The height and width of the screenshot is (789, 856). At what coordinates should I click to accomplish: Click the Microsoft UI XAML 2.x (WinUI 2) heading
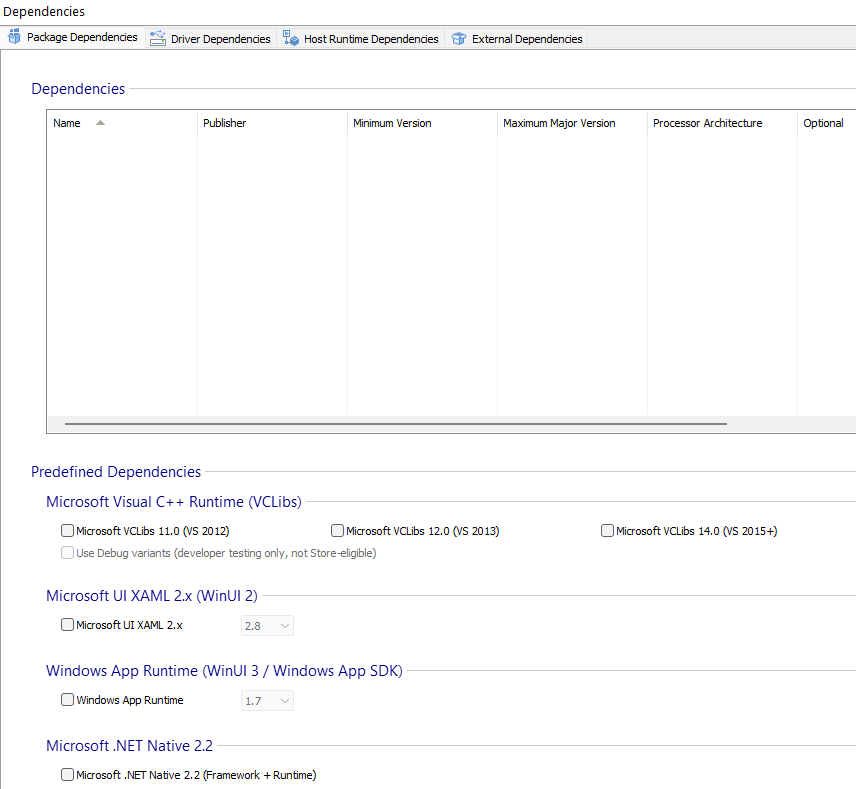pos(152,596)
